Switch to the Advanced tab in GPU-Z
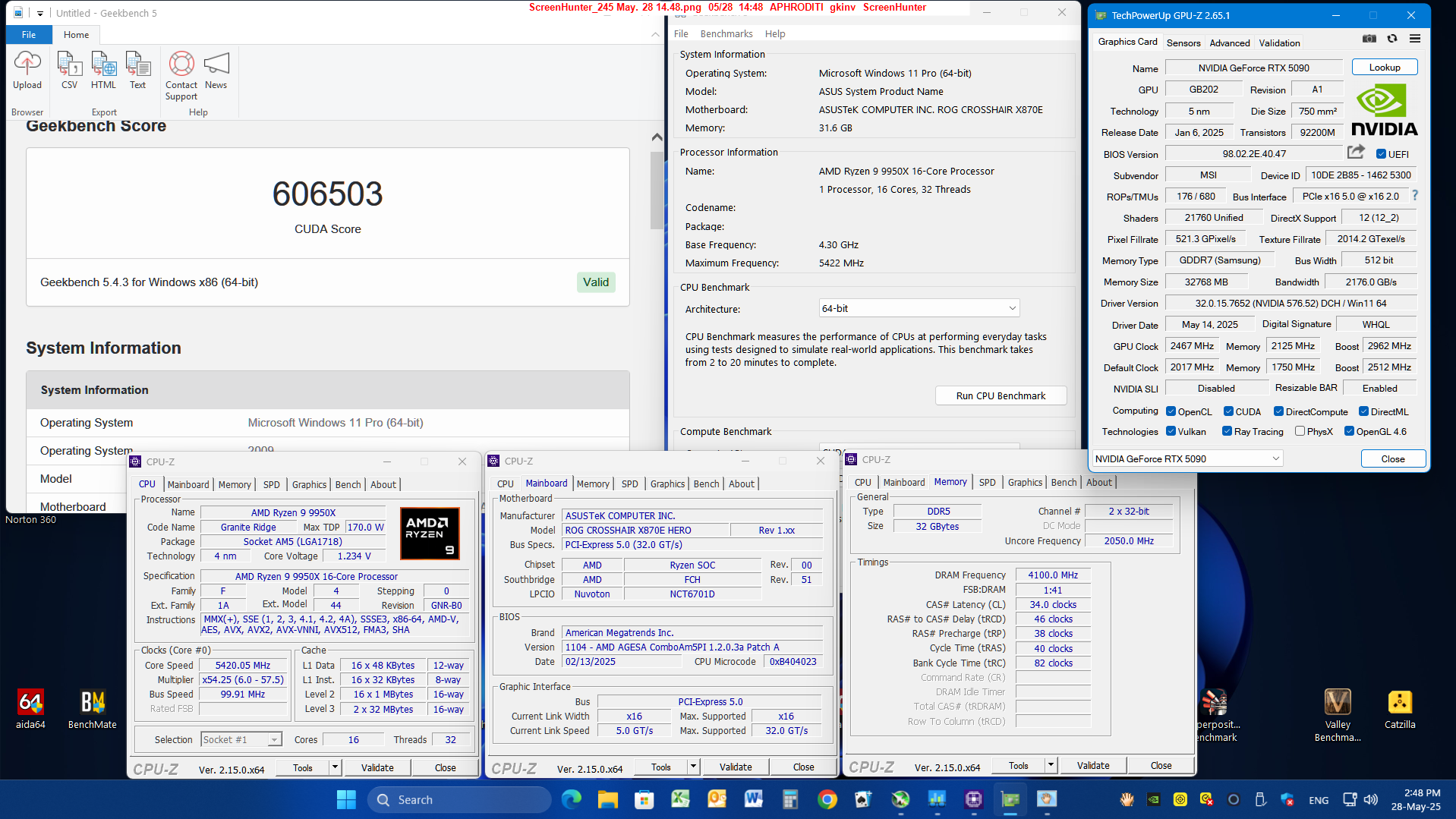 click(x=1230, y=43)
